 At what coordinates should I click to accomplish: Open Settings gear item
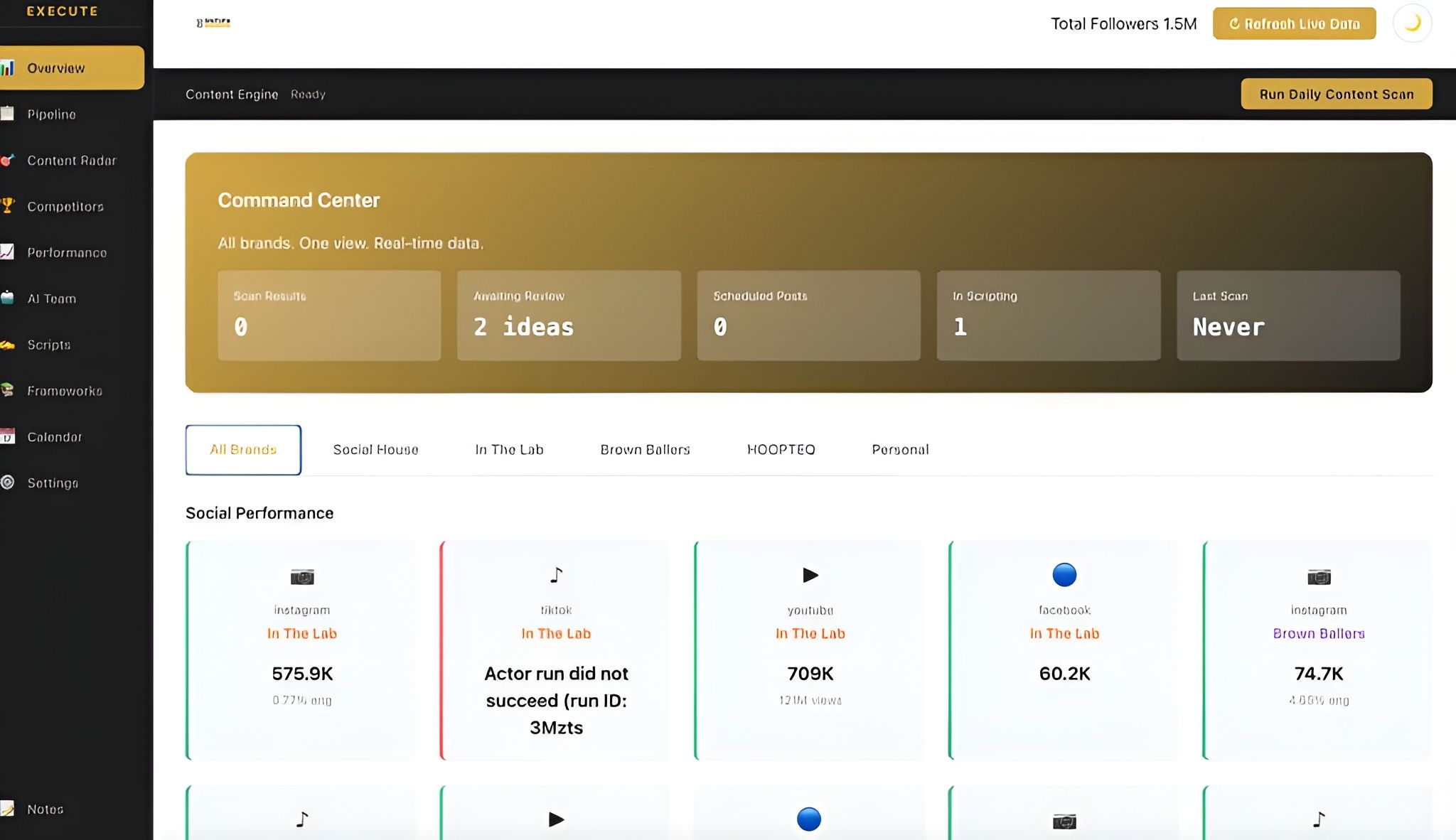pos(53,483)
